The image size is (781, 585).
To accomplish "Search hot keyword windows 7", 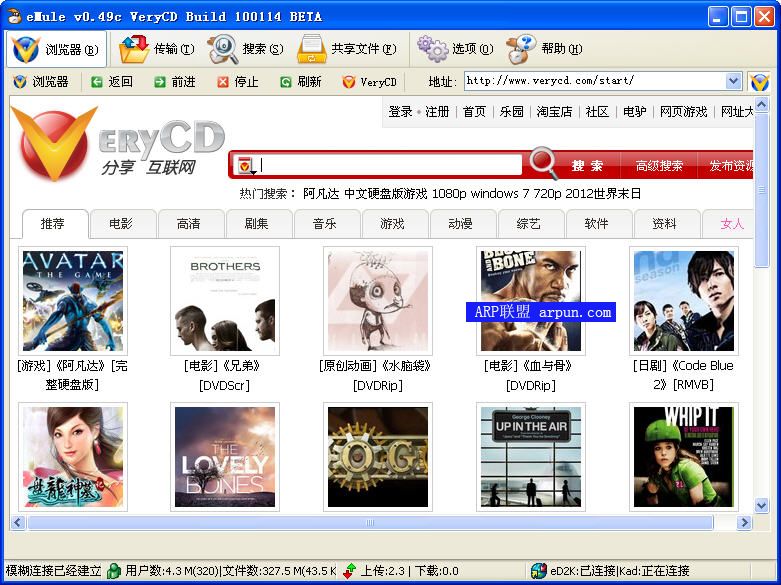I will coord(500,193).
